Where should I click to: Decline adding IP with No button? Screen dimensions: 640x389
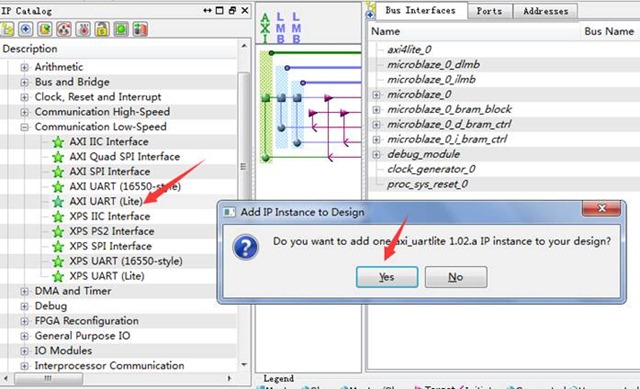click(456, 277)
